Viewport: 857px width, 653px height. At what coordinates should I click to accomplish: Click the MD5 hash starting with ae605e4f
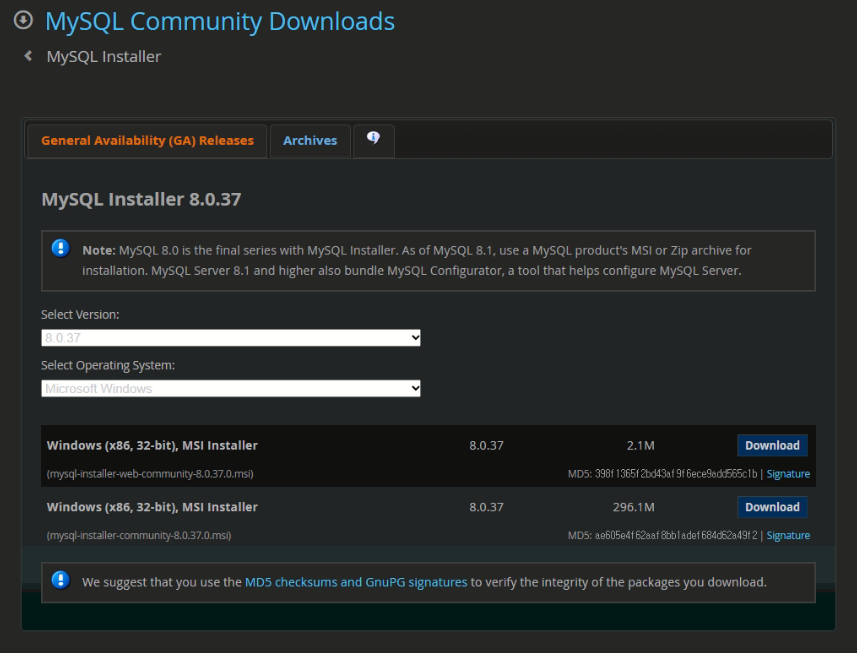pos(676,536)
